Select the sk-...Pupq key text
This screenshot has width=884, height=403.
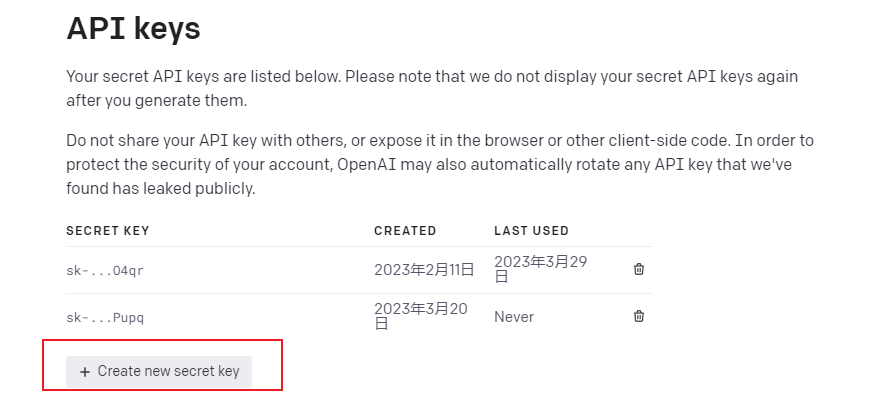(98, 317)
